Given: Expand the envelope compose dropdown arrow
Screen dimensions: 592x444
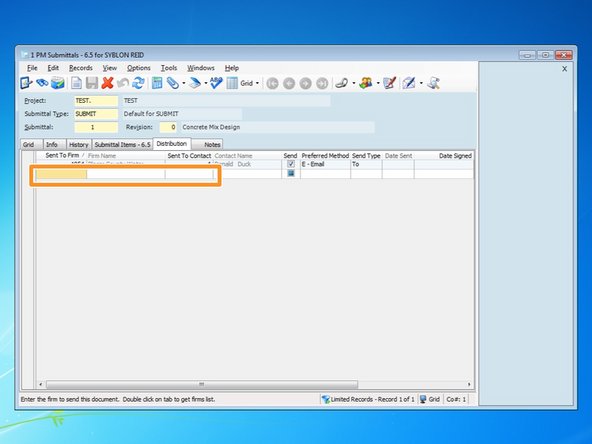Looking at the screenshot, I should point(421,83).
